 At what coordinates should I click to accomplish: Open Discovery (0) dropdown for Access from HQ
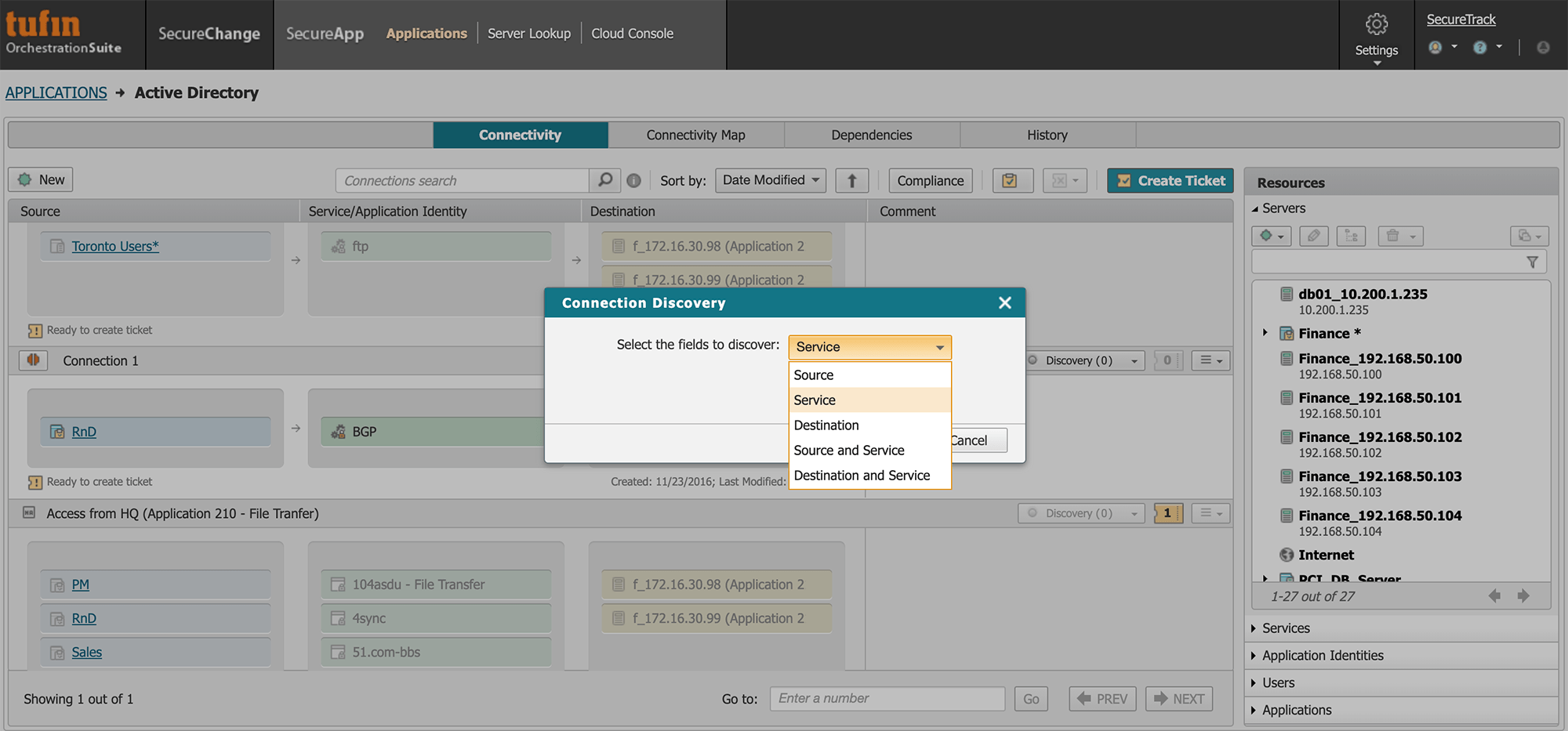pyautogui.click(x=1081, y=513)
